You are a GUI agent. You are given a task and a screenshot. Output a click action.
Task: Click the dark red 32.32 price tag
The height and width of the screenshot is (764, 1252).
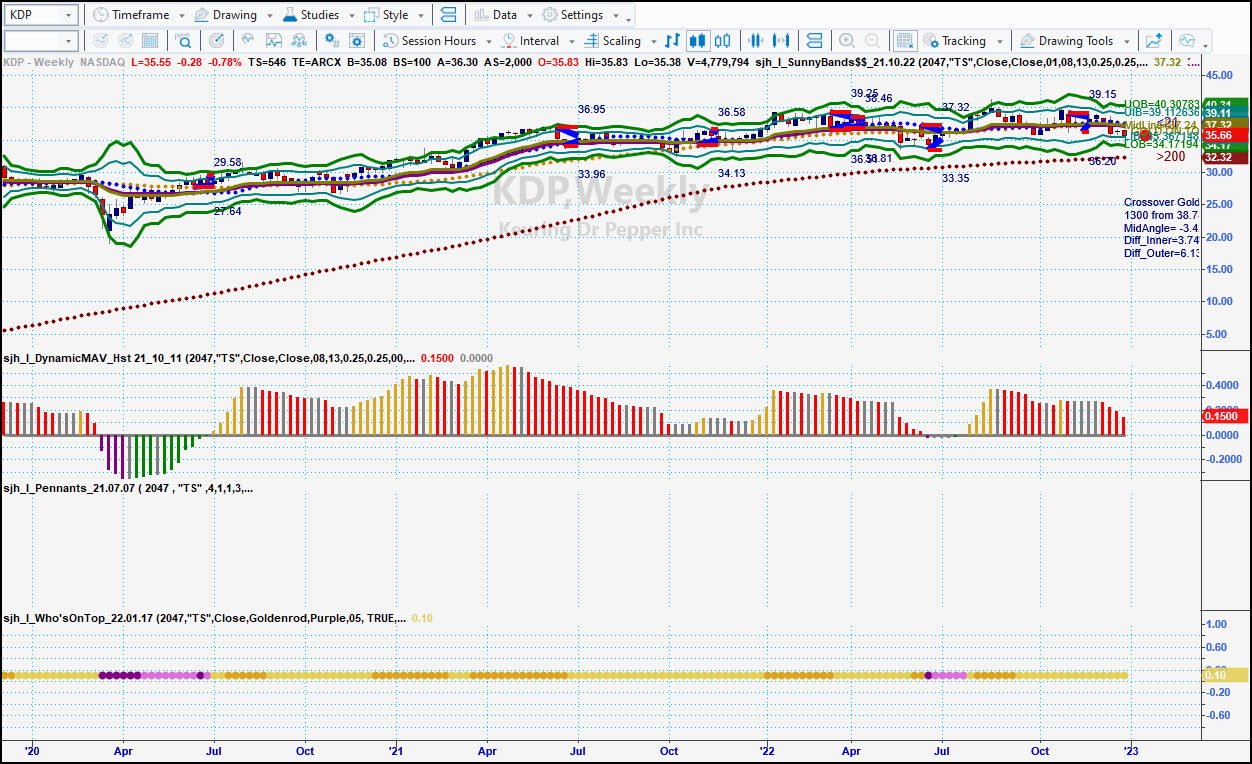click(x=1225, y=157)
